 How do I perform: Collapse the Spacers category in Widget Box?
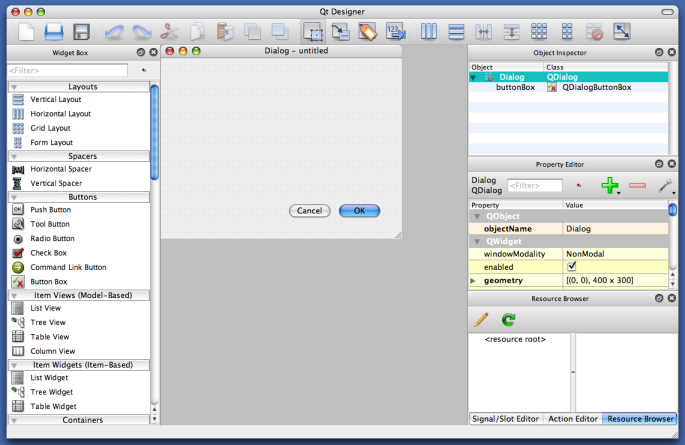(x=14, y=157)
